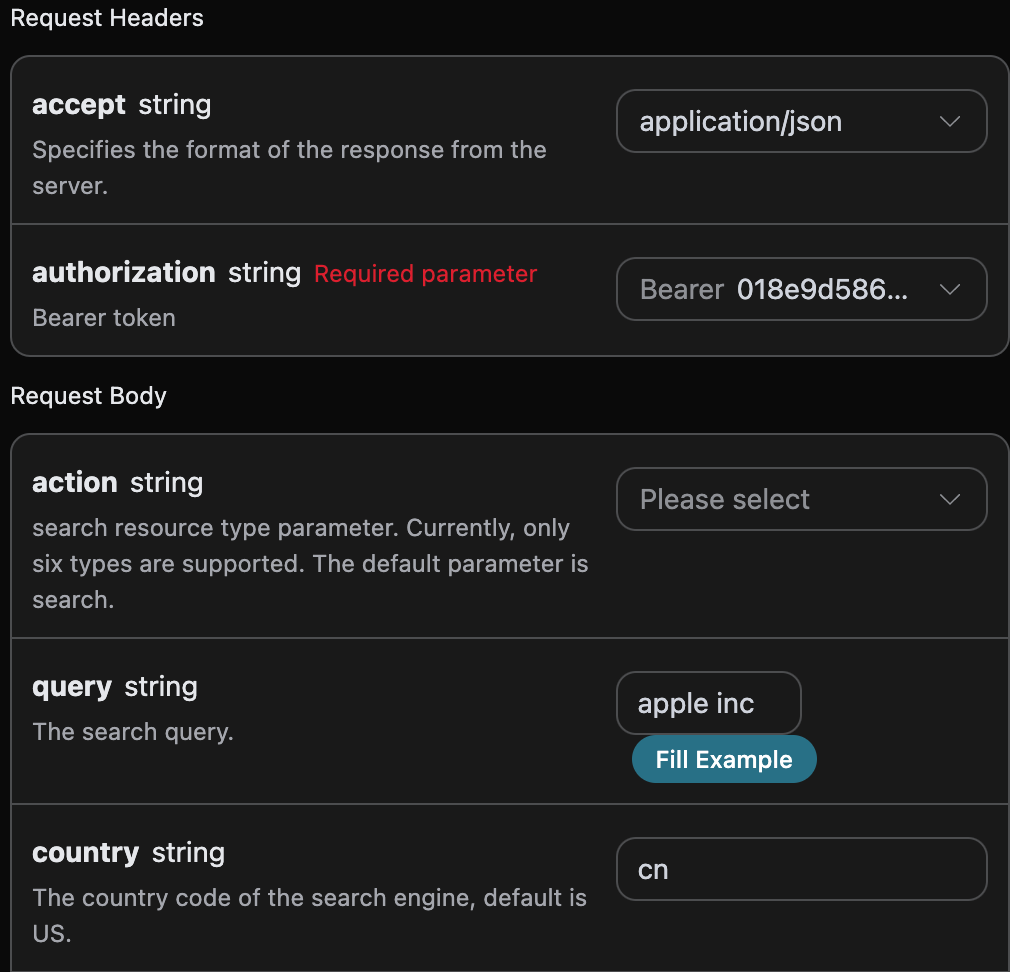Click the 'query' parameter name
This screenshot has height=972, width=1010.
click(72, 687)
